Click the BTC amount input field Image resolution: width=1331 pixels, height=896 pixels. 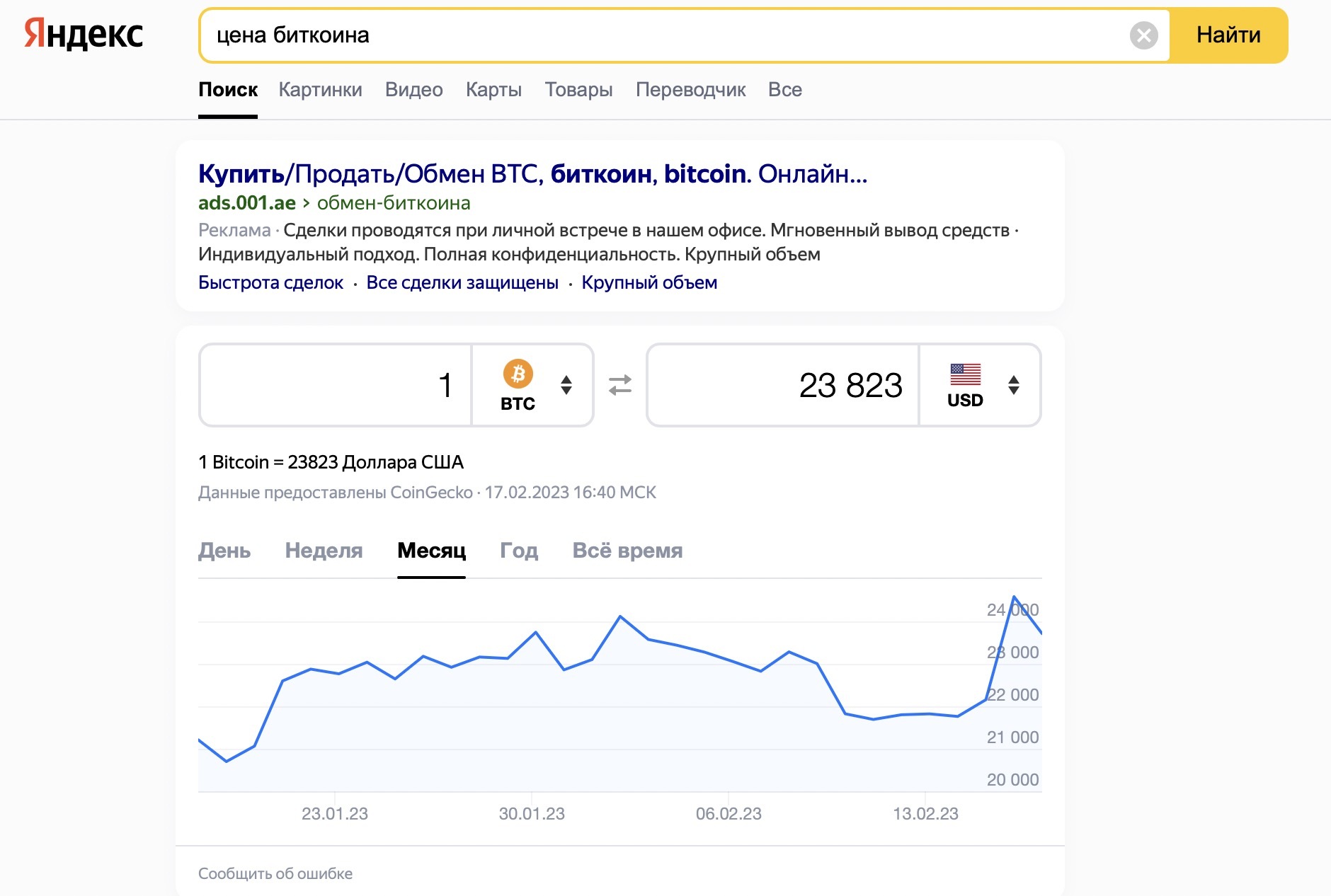[336, 385]
